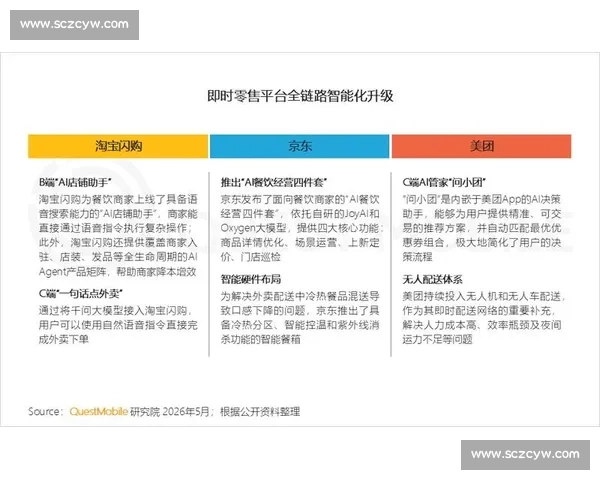The width and height of the screenshot is (600, 480).
Task: Click paragraph starting 美团持续投入无人机
Action: pos(483,317)
